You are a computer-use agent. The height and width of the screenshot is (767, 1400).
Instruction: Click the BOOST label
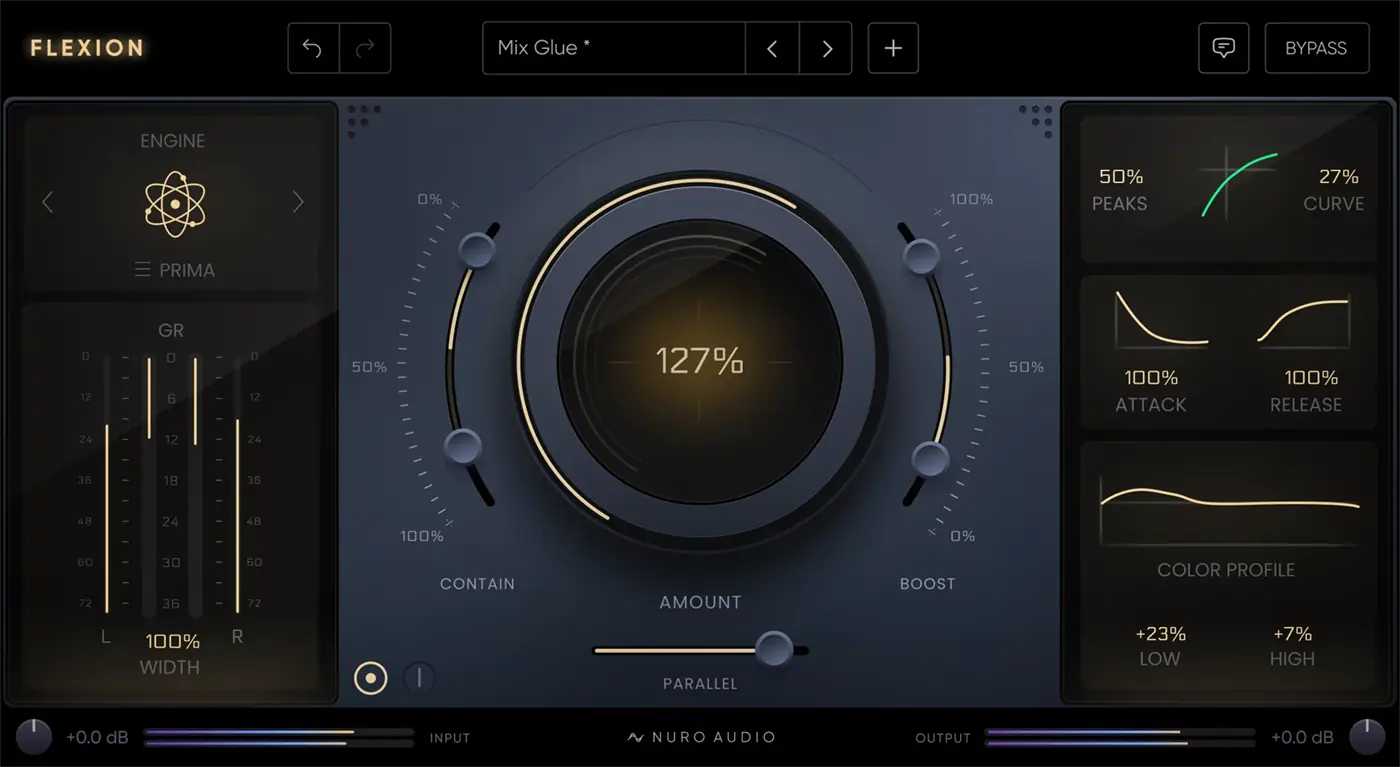(x=928, y=584)
